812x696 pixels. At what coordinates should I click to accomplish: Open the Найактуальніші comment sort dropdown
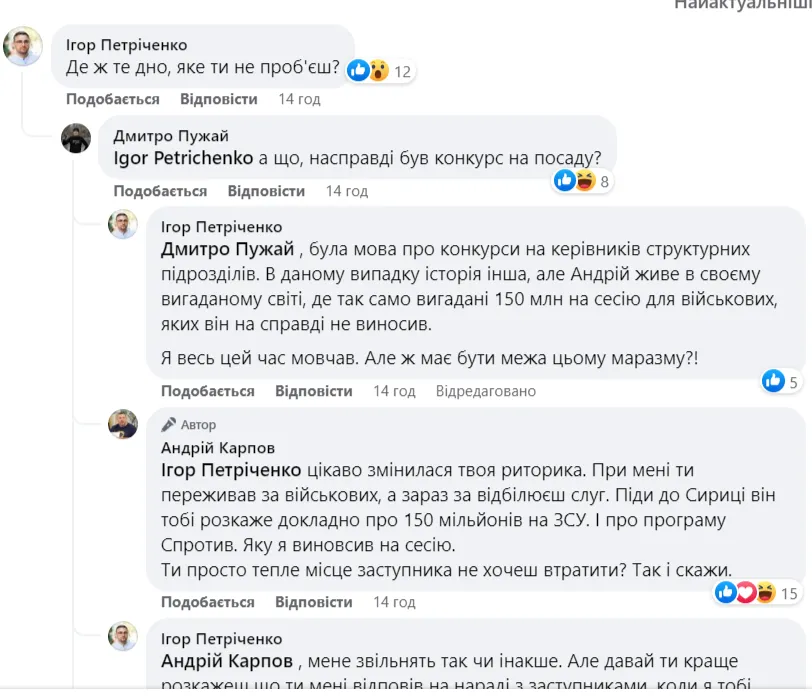(x=742, y=5)
